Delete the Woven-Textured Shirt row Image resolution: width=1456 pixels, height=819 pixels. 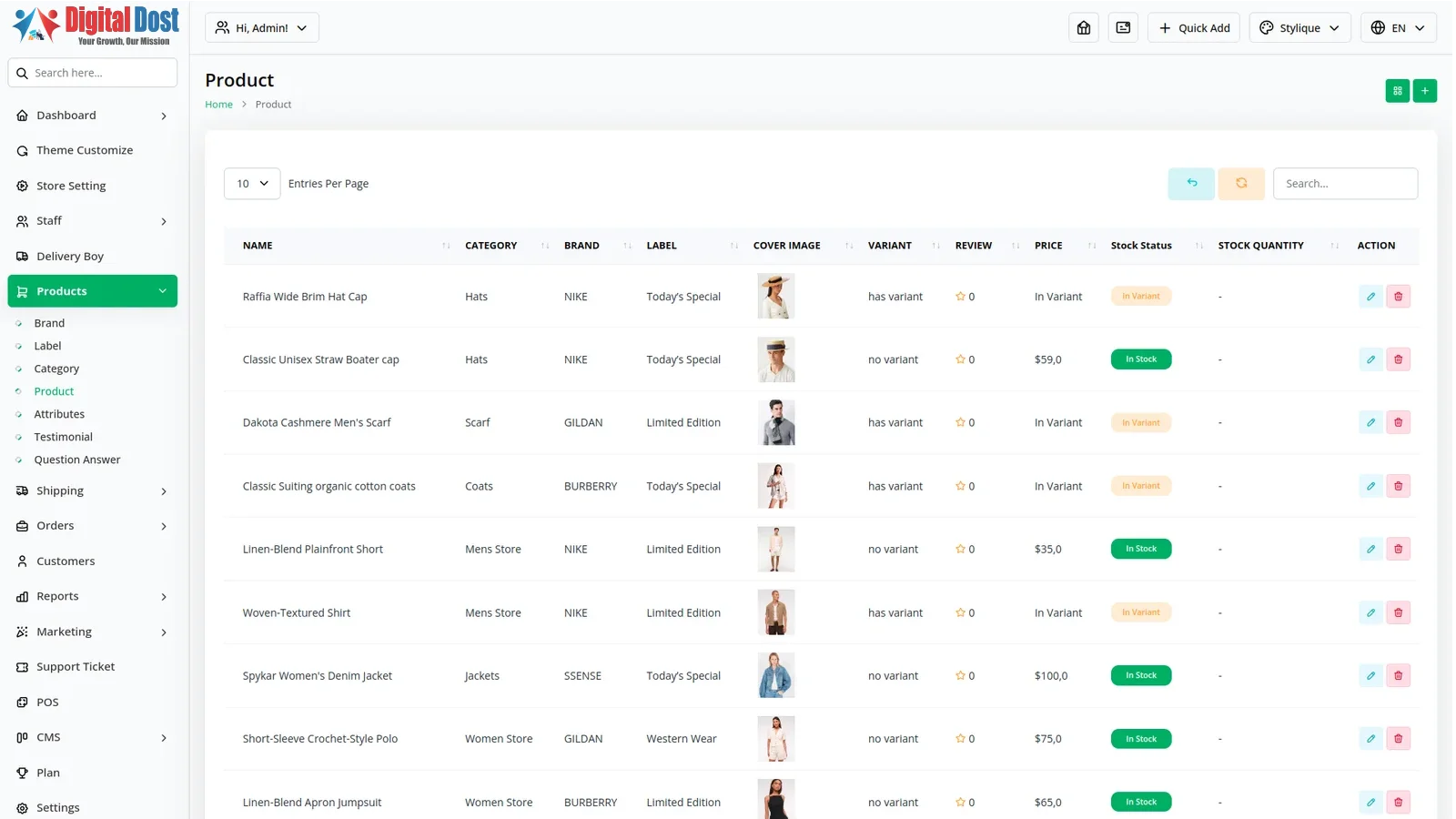(x=1398, y=613)
